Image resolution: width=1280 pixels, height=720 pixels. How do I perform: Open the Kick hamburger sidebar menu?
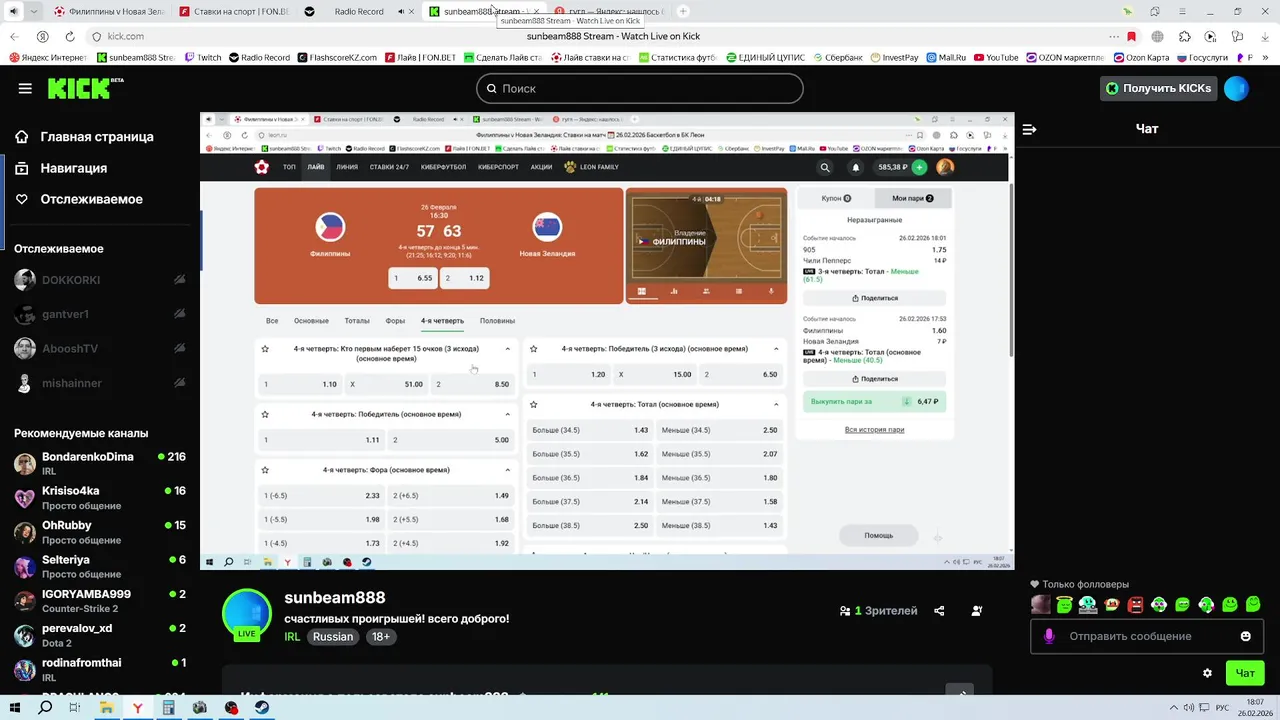pyautogui.click(x=25, y=88)
